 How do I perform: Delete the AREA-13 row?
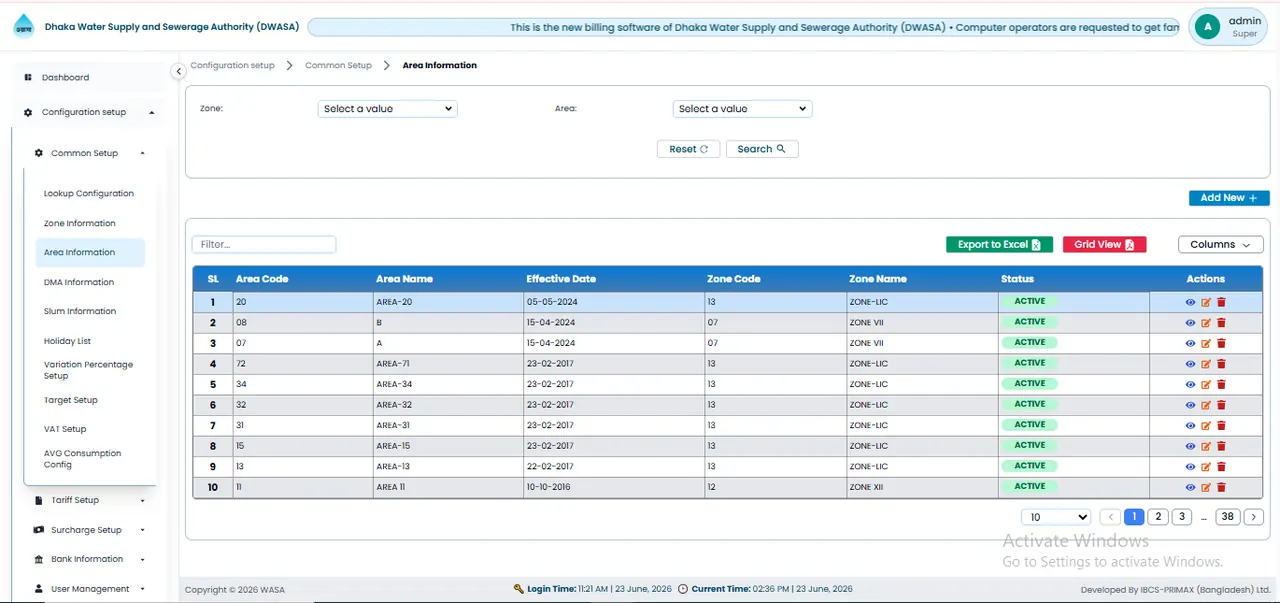[x=1221, y=466]
